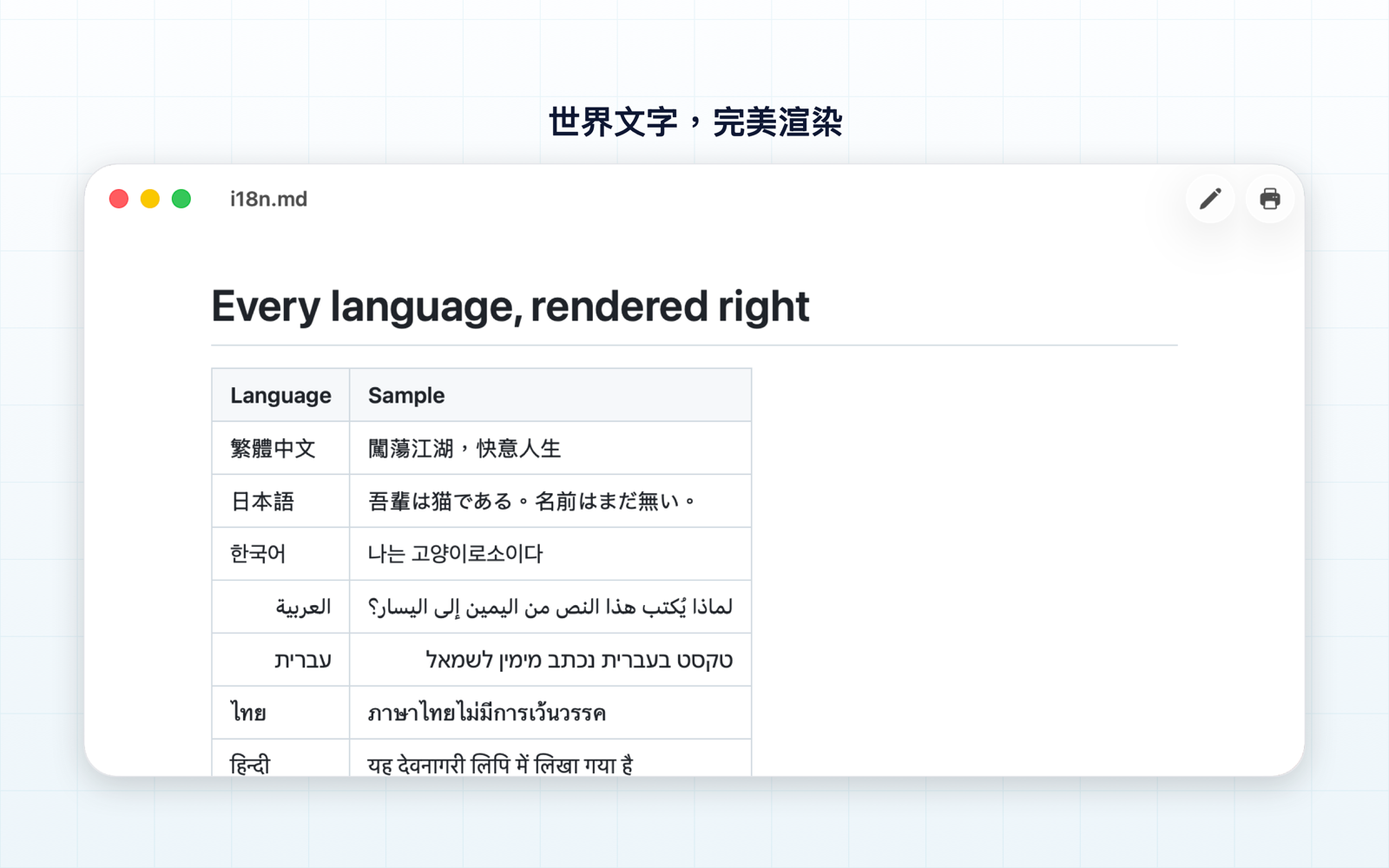The width and height of the screenshot is (1389, 868).
Task: Click the Japanese sample sentence cell
Action: point(550,501)
